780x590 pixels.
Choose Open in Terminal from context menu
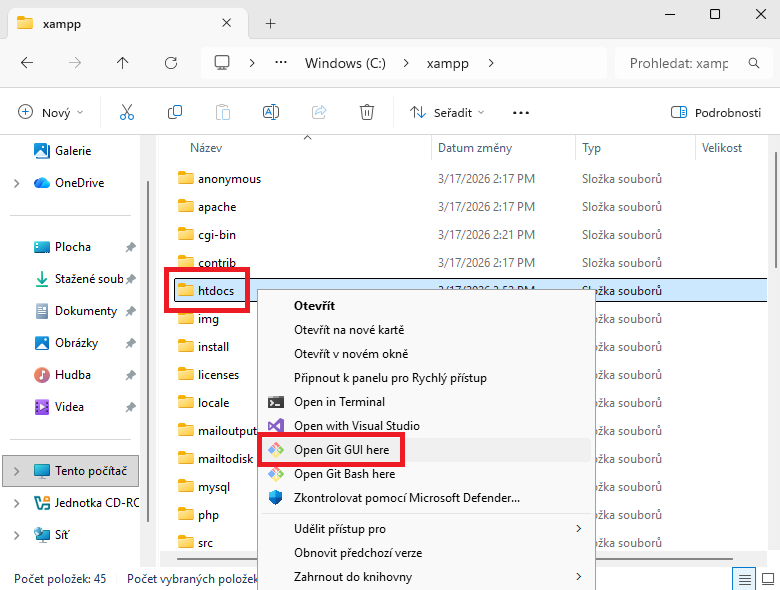tap(339, 402)
